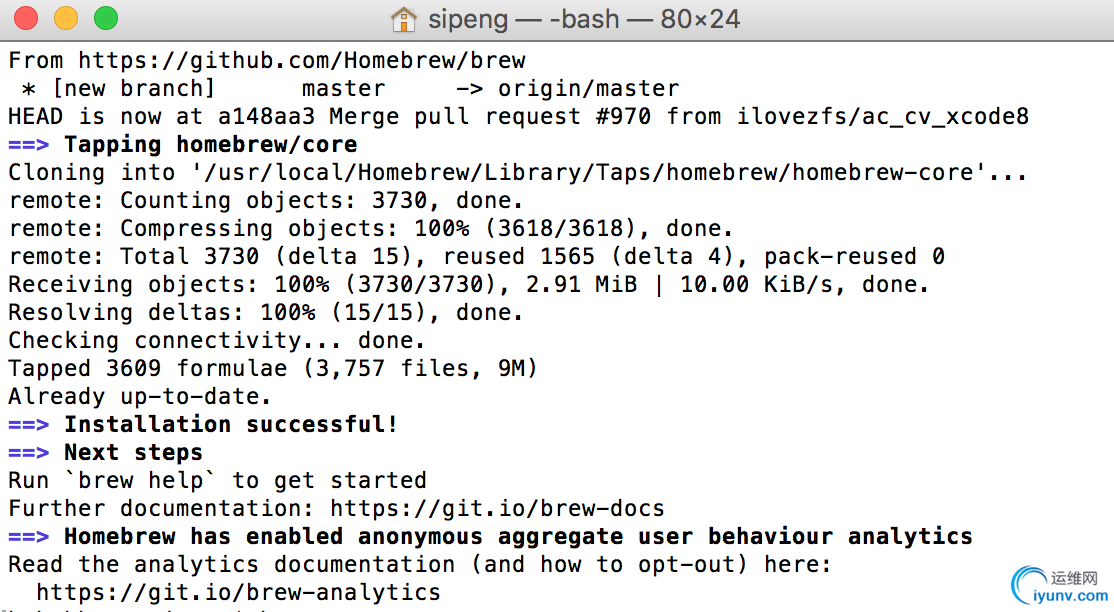
Task: Click the blue arrow before 'Installation successful!'
Action: 28,424
